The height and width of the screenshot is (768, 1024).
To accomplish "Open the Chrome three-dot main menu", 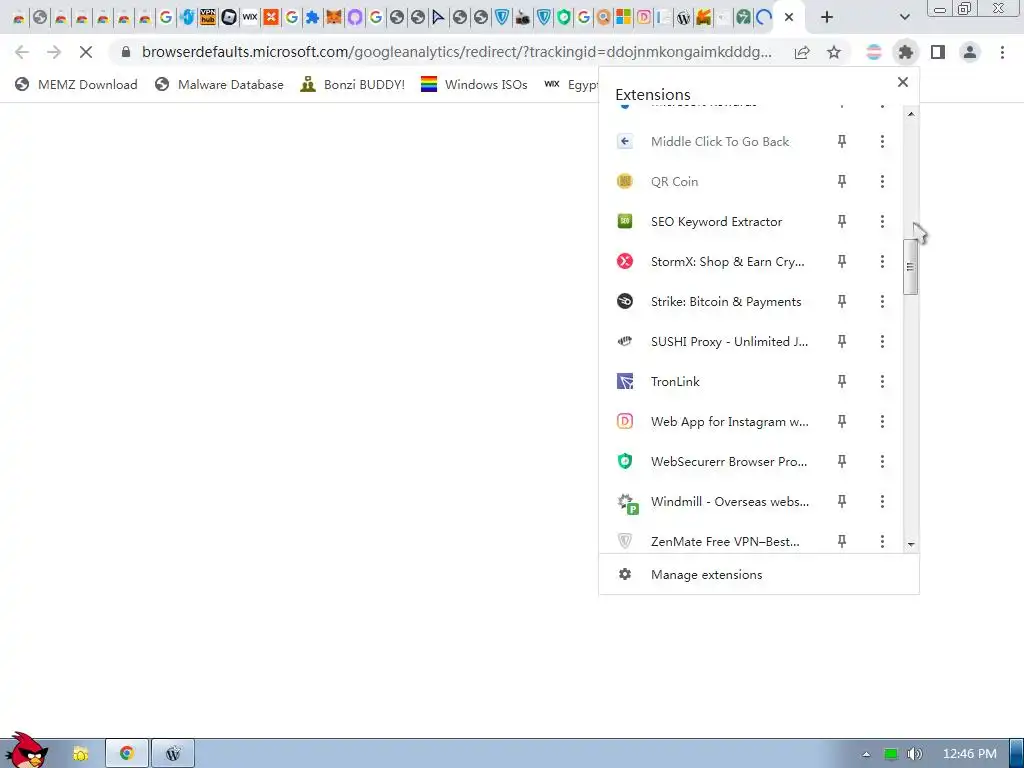I will tap(1002, 52).
